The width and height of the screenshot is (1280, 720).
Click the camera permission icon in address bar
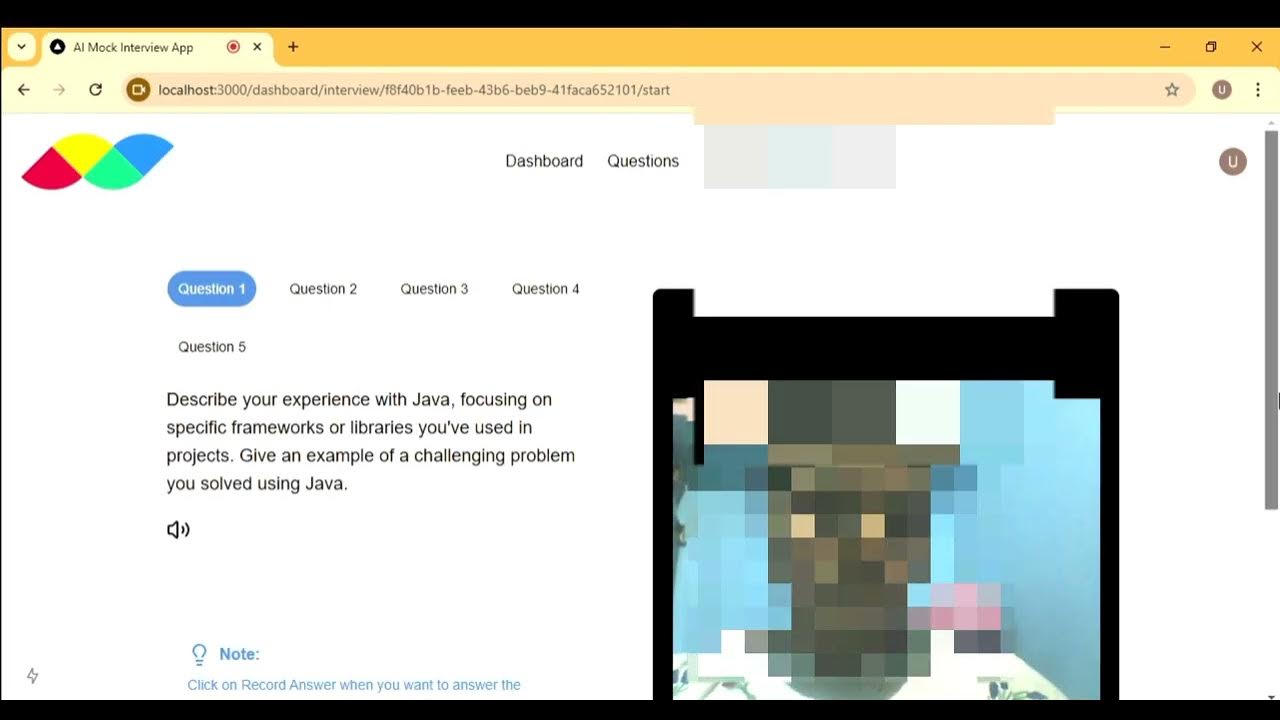pyautogui.click(x=138, y=90)
